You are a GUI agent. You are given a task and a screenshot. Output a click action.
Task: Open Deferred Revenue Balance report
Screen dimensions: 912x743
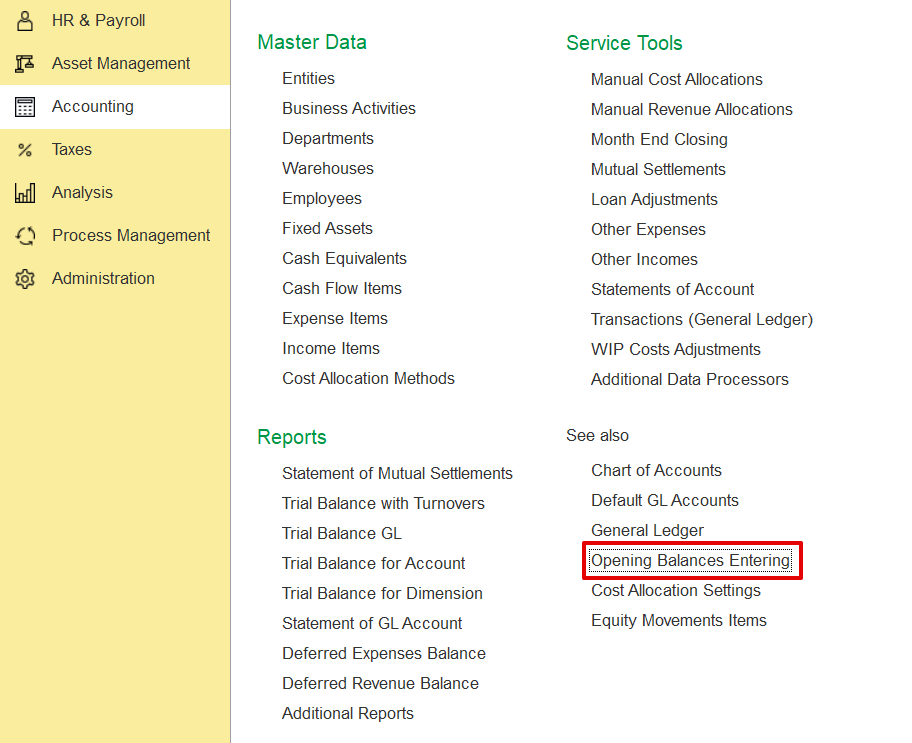[380, 684]
